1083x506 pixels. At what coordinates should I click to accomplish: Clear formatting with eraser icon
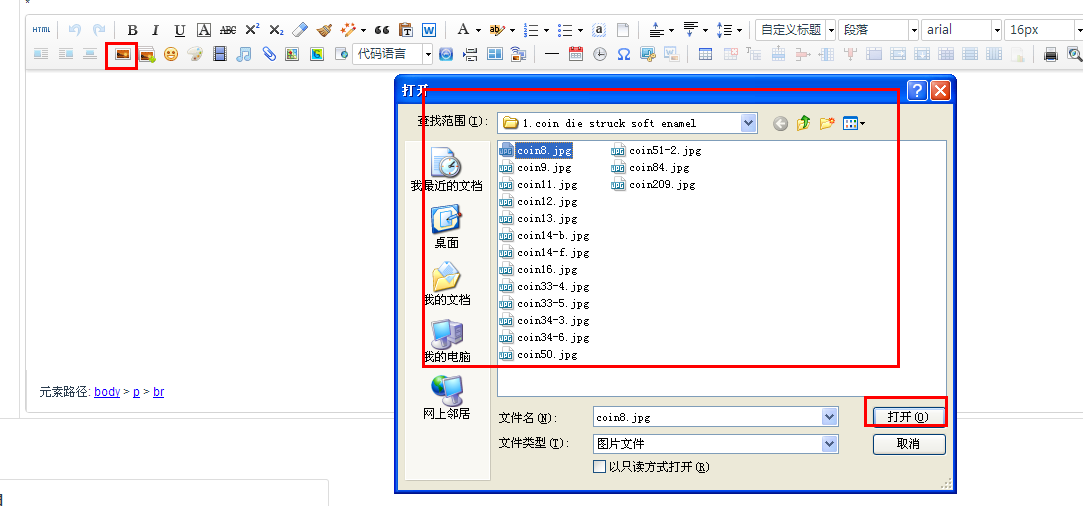click(x=299, y=30)
